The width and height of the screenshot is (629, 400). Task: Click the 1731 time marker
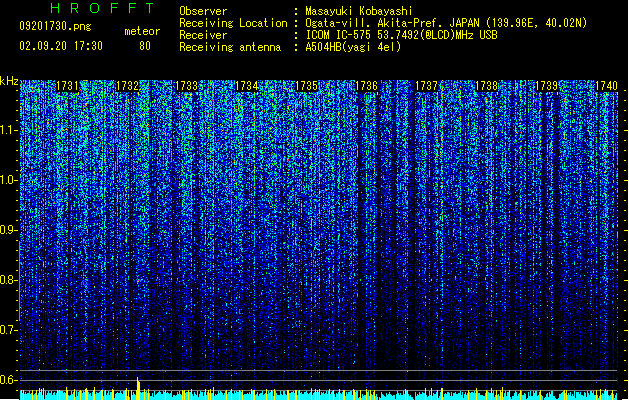67,86
